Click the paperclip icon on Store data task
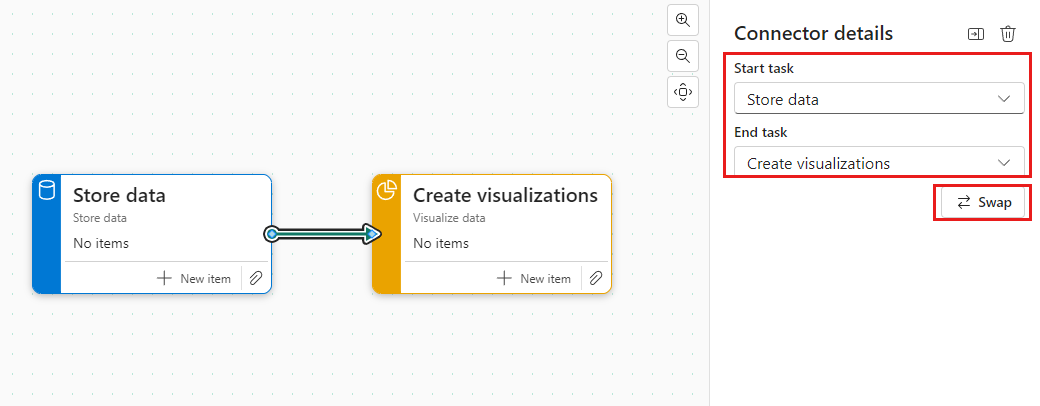Viewport: 1040px width, 406px height. (x=256, y=278)
